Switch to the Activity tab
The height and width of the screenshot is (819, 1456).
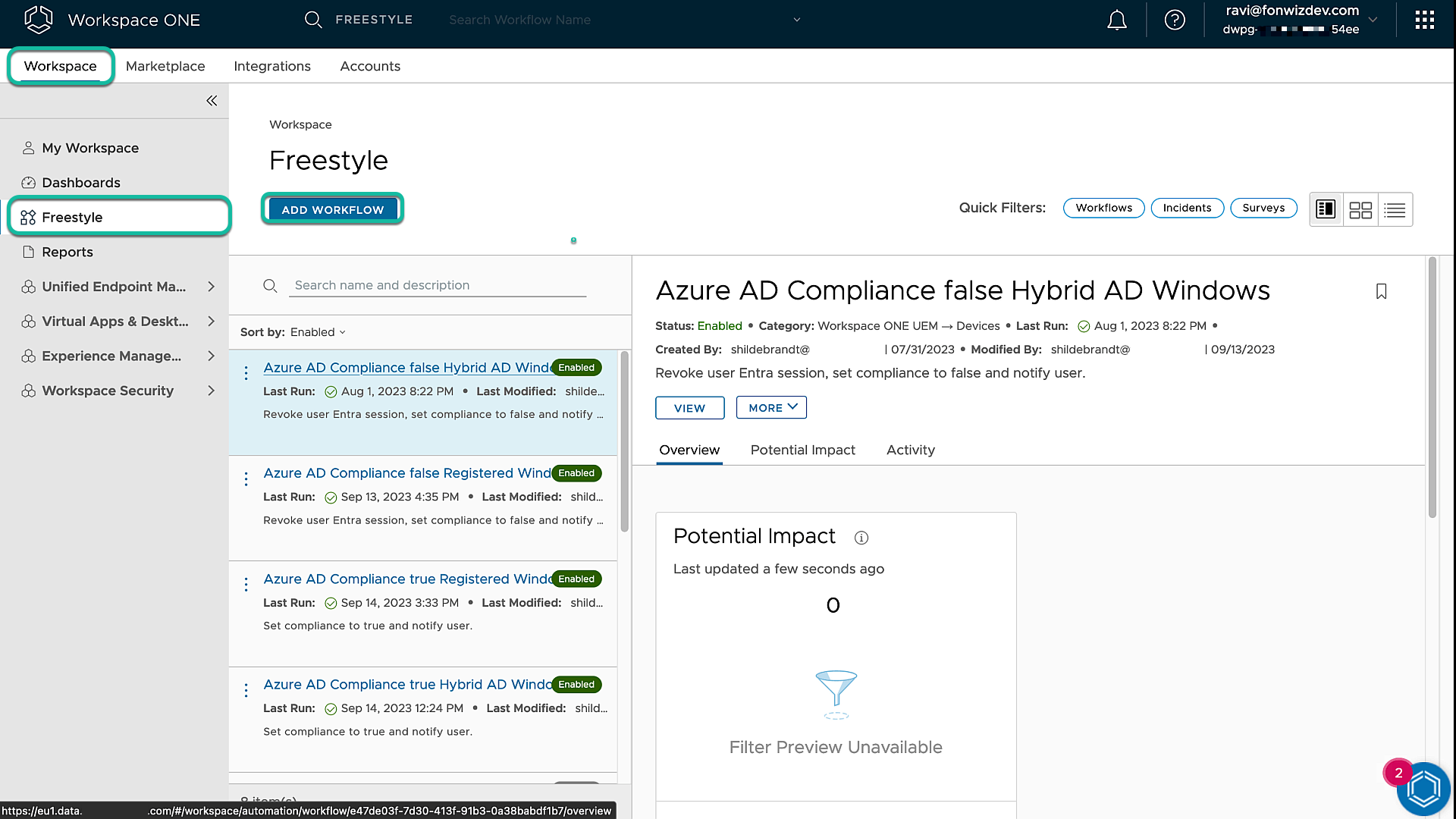910,450
